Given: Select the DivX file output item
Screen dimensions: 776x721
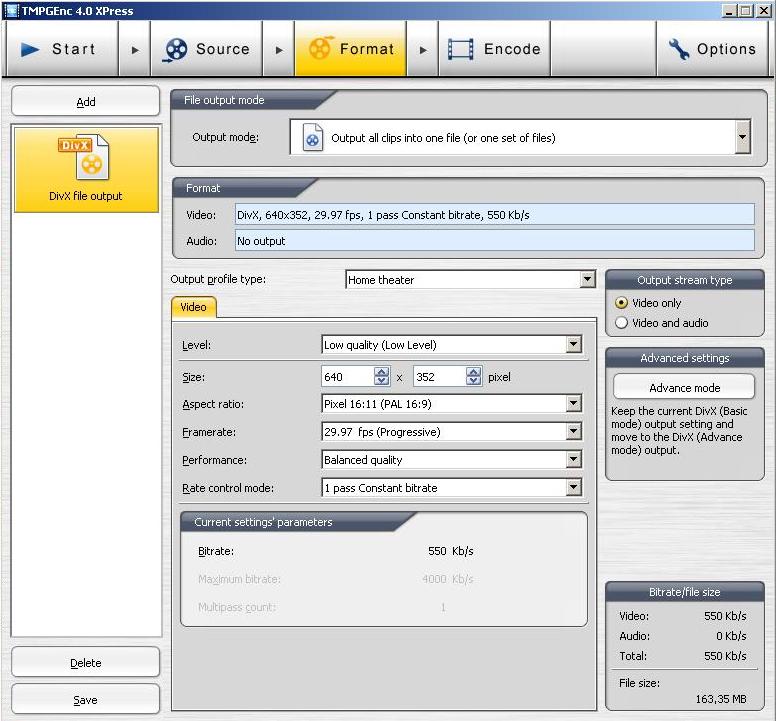Looking at the screenshot, I should click(86, 170).
